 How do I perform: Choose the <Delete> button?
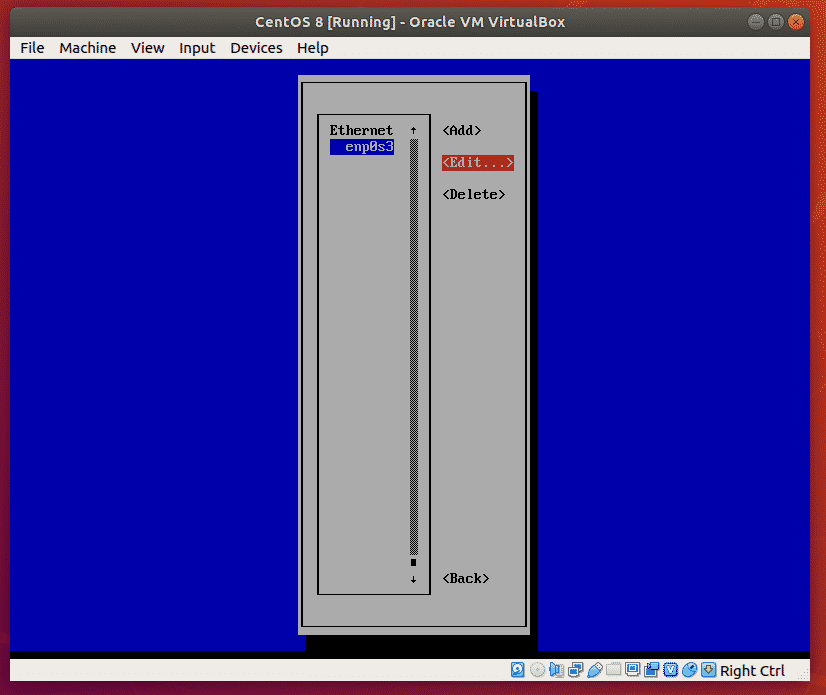[x=474, y=194]
